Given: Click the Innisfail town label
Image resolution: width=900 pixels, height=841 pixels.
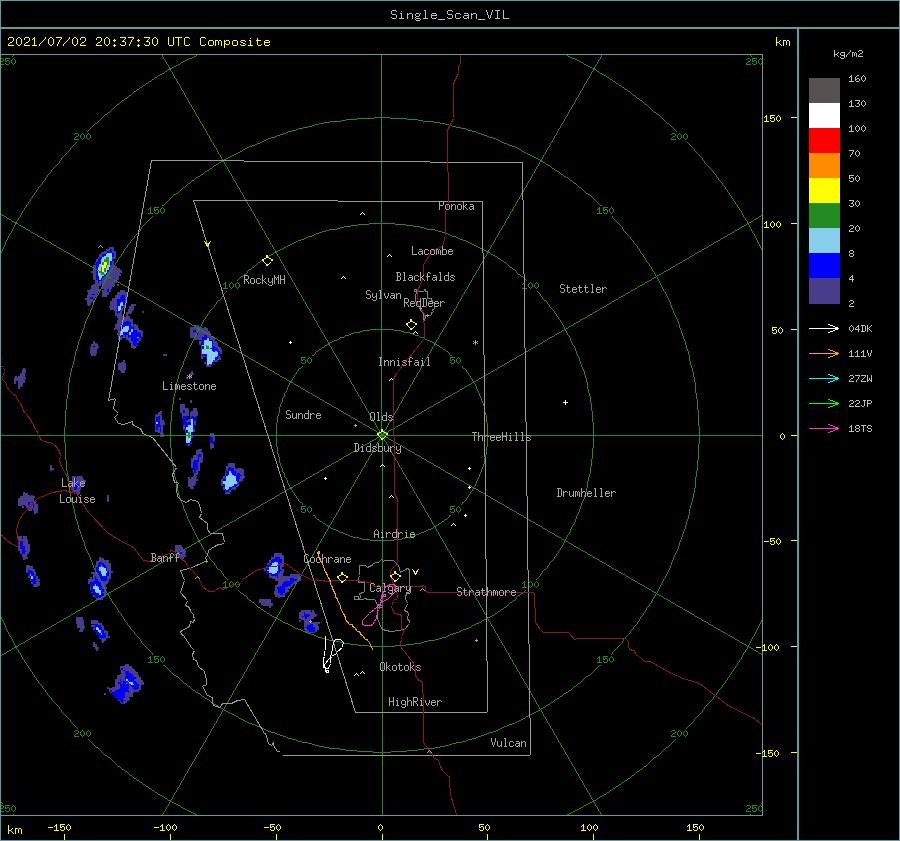Looking at the screenshot, I should 404,362.
